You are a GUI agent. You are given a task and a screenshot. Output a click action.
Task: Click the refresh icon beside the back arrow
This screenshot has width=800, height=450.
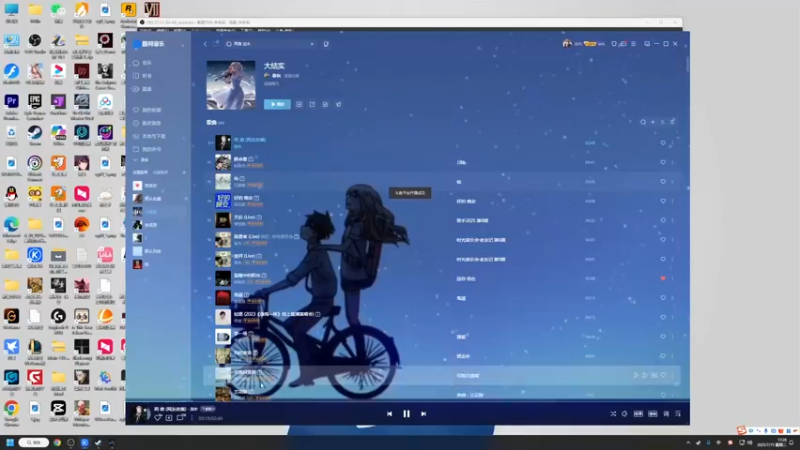coord(215,44)
